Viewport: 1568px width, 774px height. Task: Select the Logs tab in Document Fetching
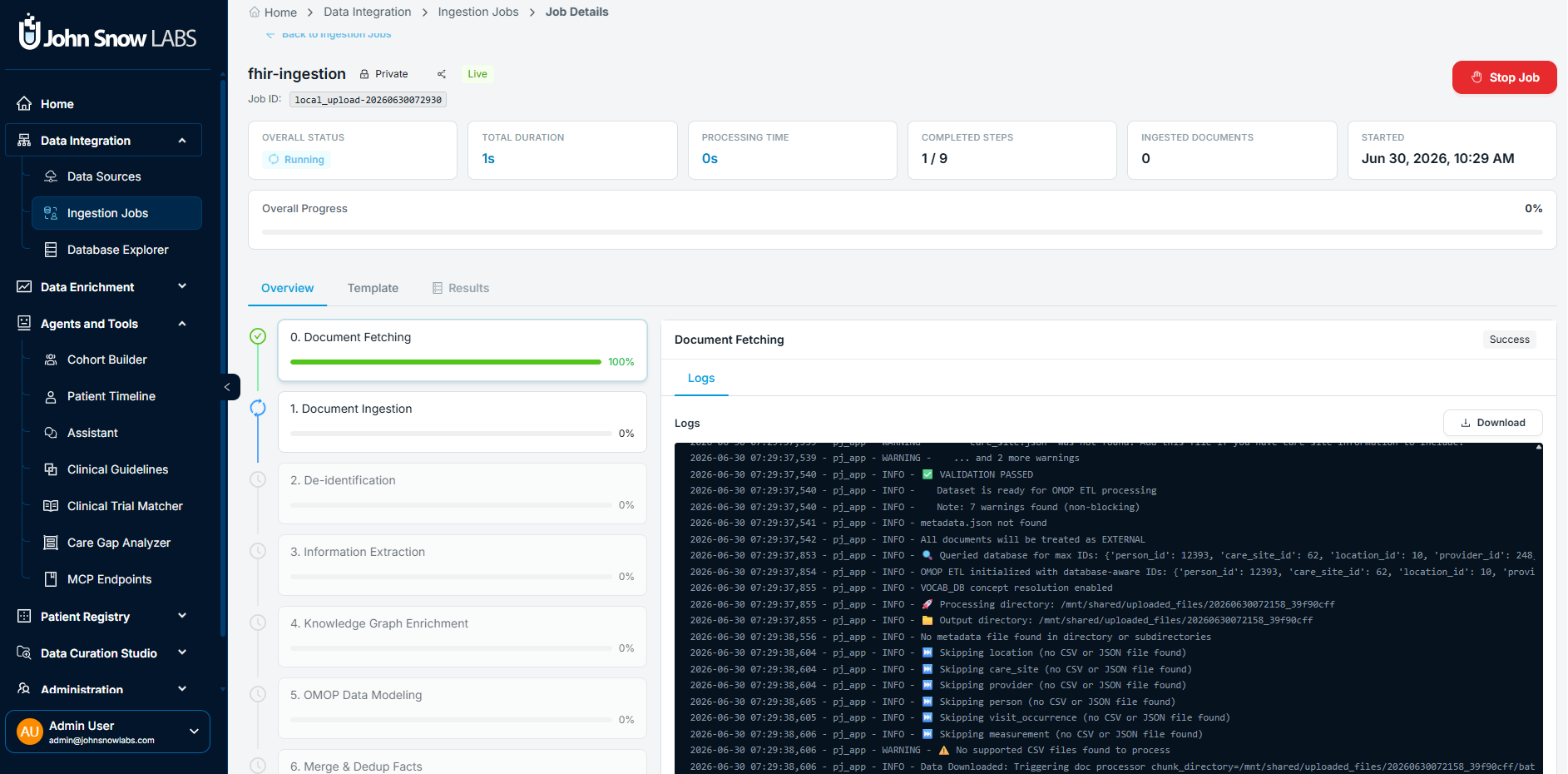(x=701, y=378)
